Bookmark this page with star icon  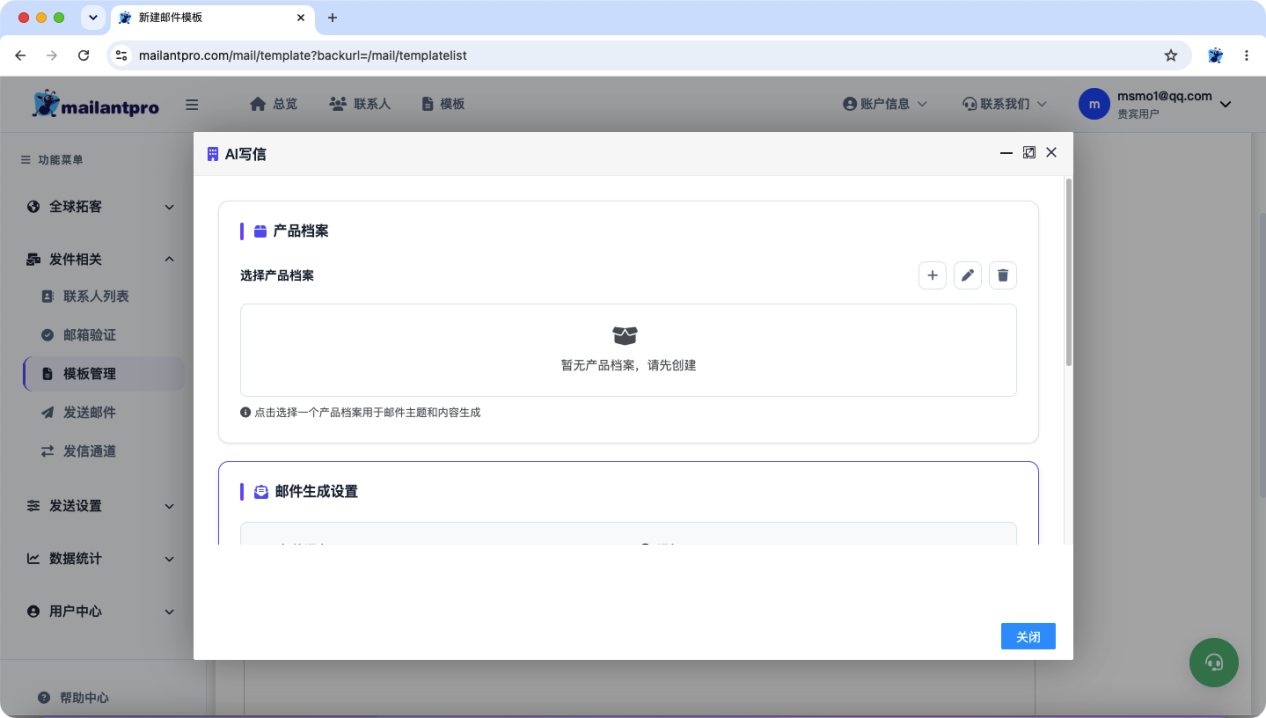1171,56
